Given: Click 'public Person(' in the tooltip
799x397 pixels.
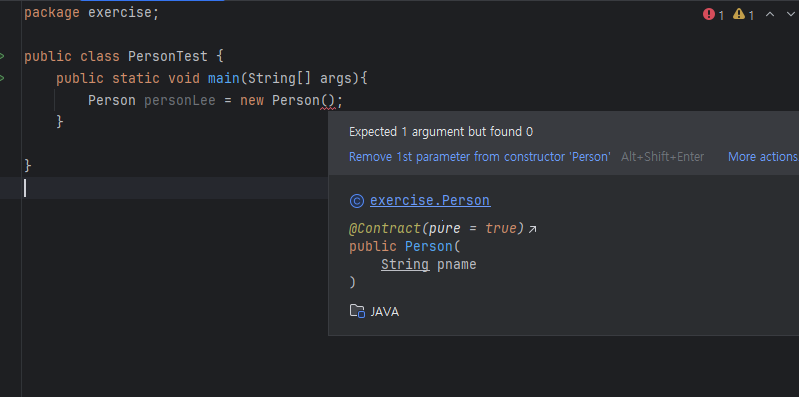Looking at the screenshot, I should coord(405,246).
